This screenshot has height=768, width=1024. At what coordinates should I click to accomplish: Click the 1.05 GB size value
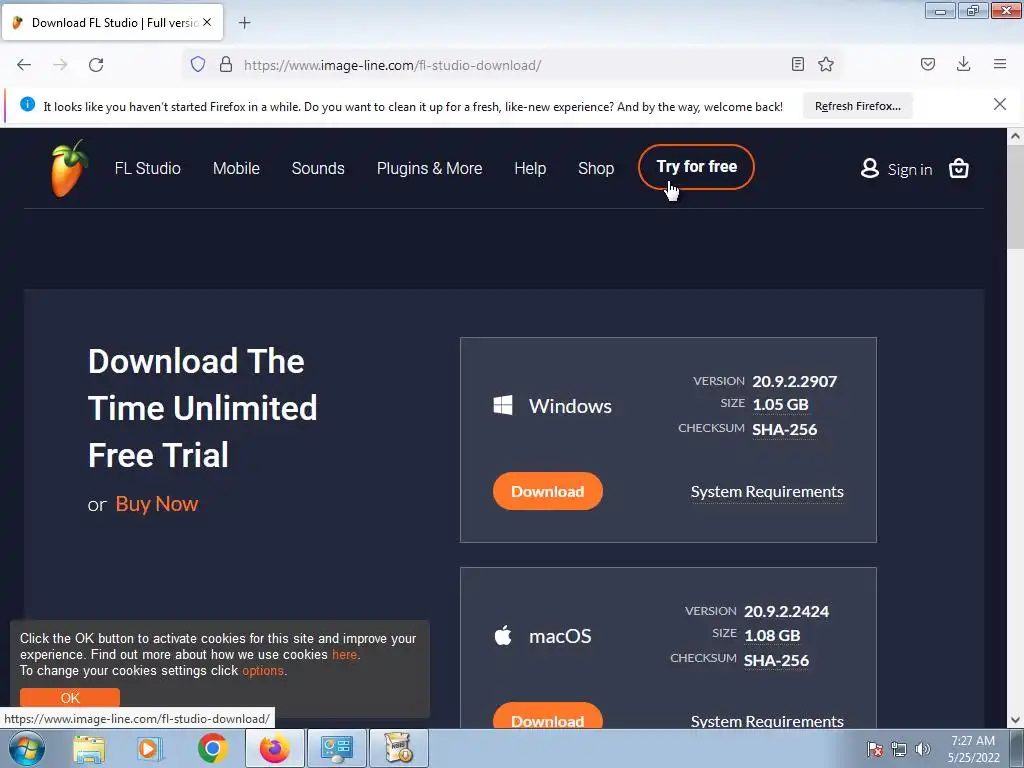[780, 405]
